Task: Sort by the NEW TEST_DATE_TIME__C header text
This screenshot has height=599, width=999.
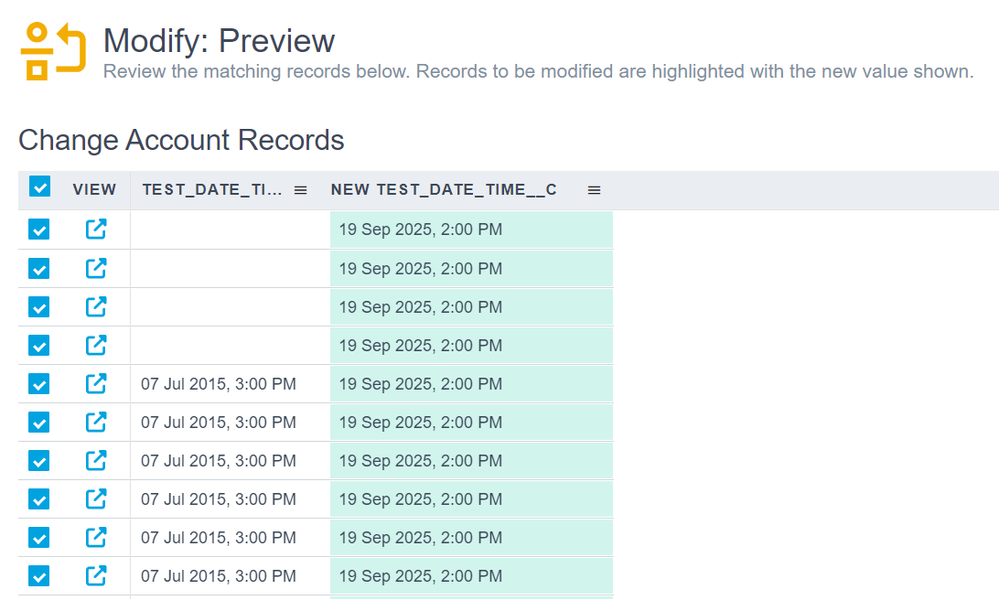Action: point(443,190)
